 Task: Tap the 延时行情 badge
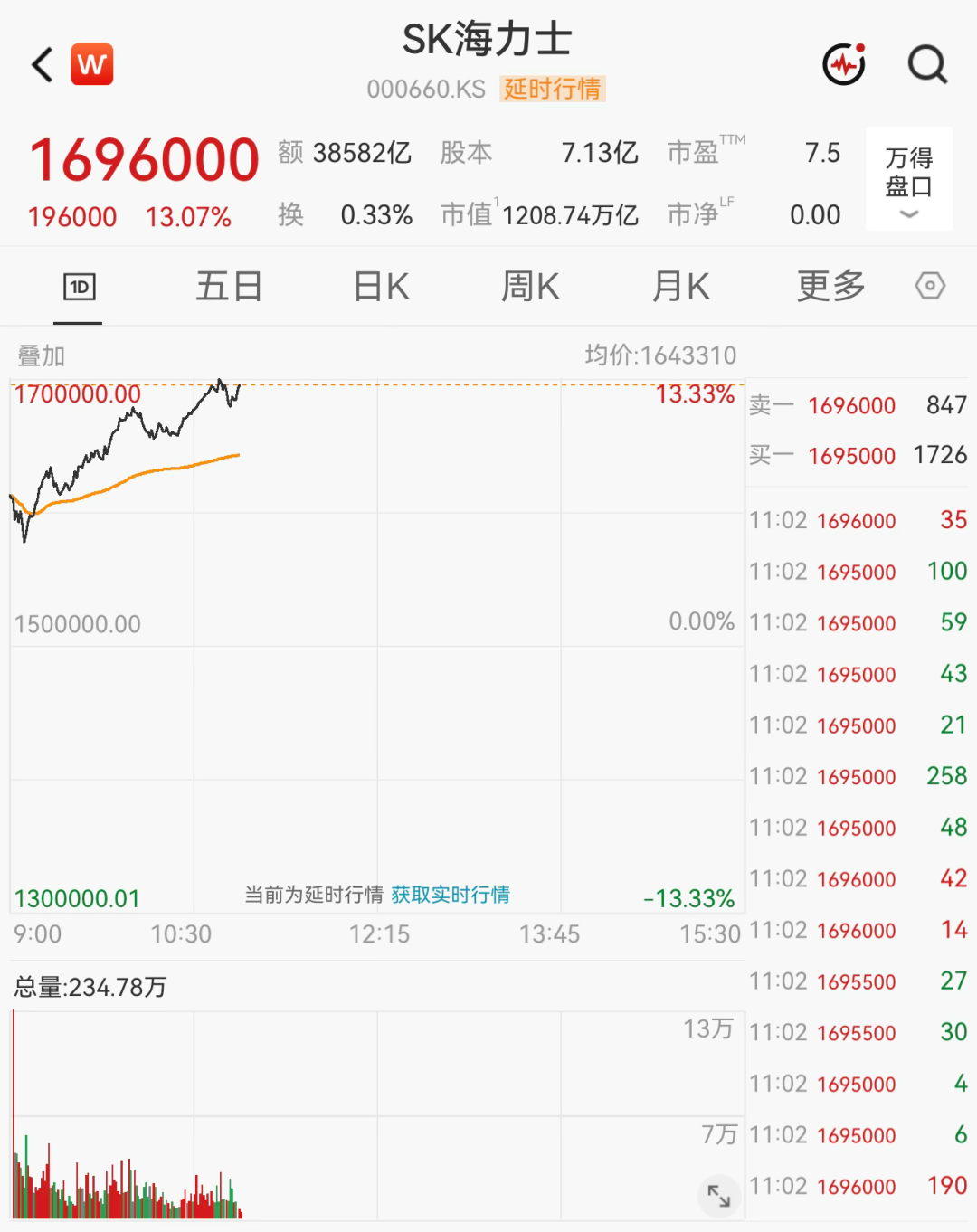553,89
